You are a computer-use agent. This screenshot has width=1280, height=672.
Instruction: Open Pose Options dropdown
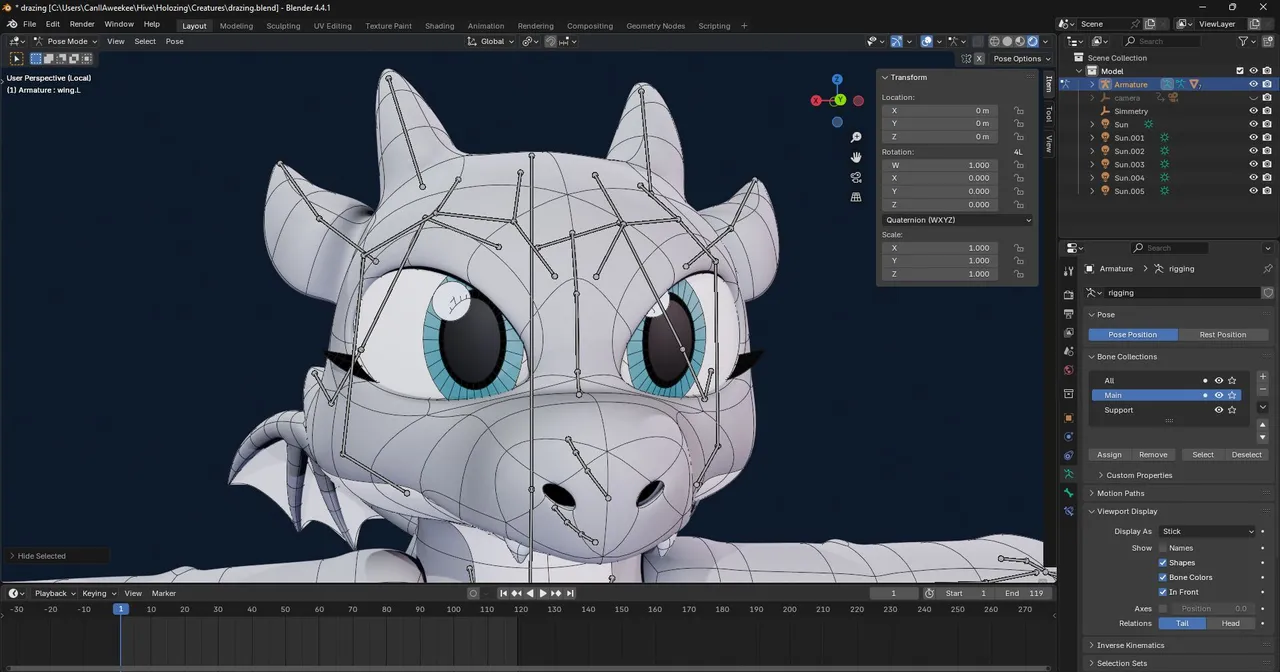pos(1022,58)
